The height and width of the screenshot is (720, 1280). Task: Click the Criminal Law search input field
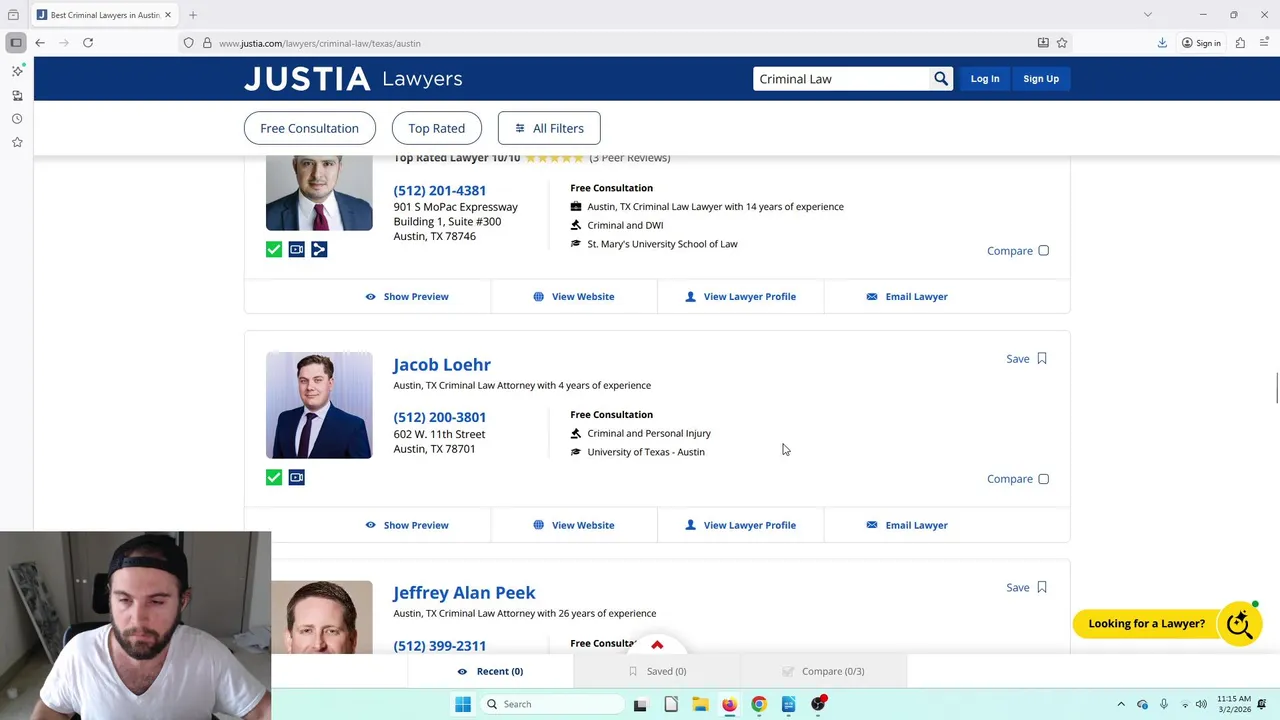[x=841, y=79]
